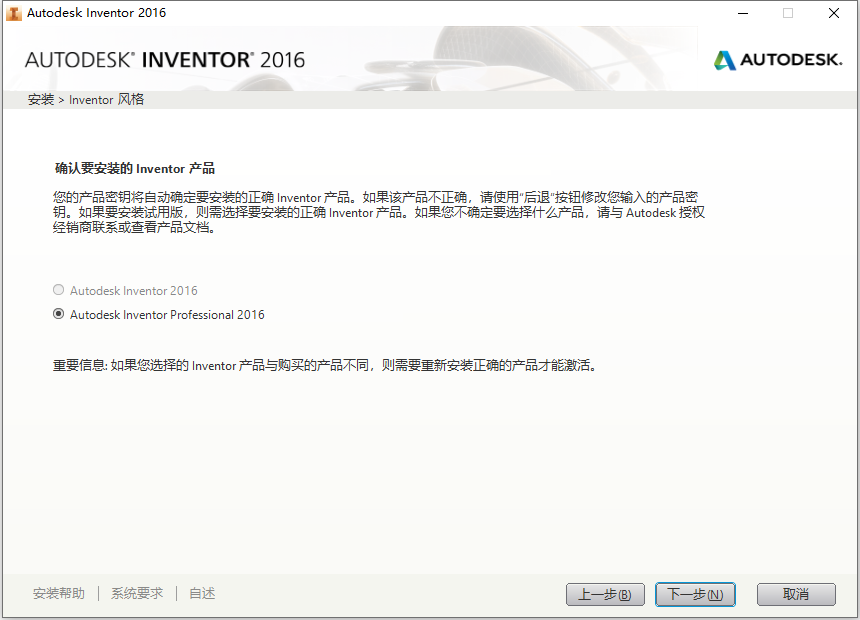Choose the Autodesk Inventor 2016 radio button
860x620 pixels.
[x=58, y=290]
